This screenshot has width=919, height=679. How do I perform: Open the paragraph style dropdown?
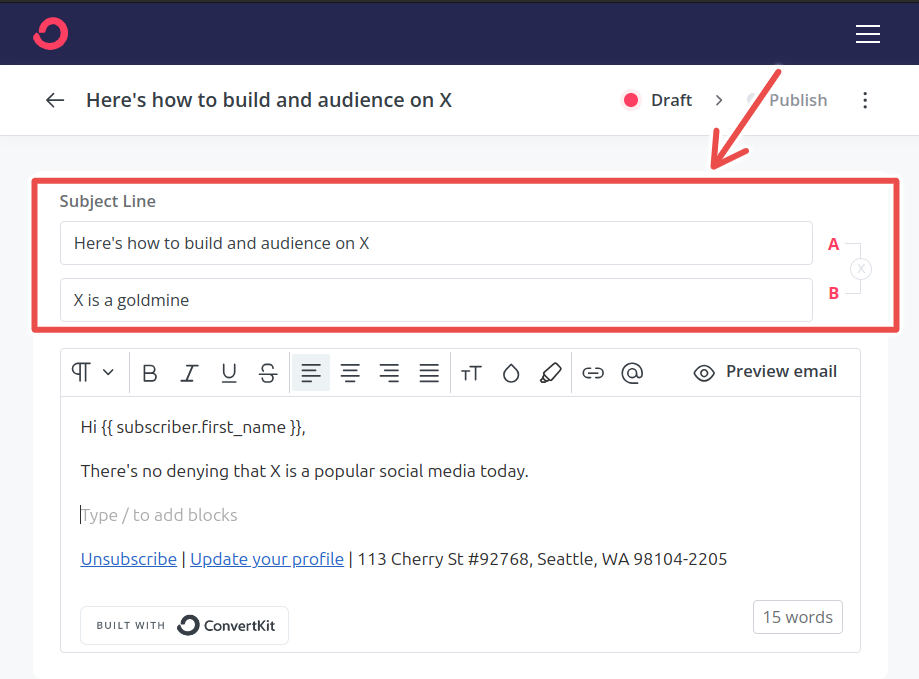(92, 372)
